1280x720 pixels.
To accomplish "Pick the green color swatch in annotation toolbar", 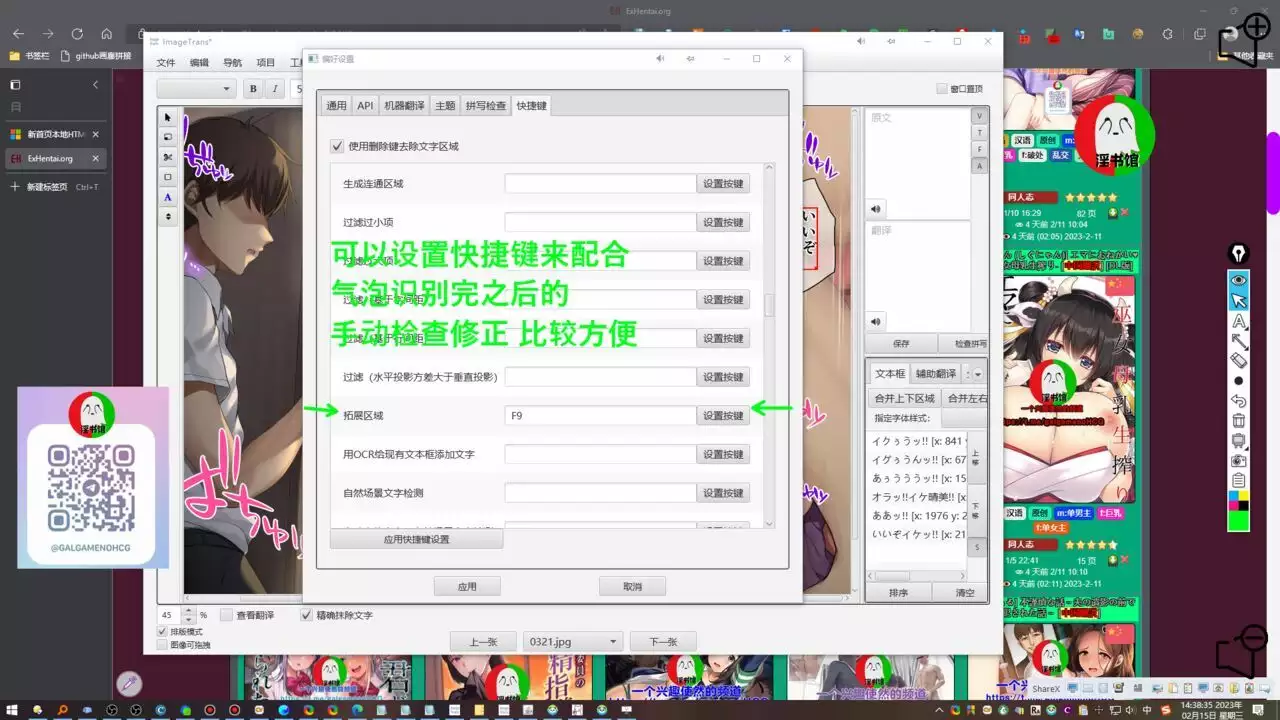I will [1239, 521].
